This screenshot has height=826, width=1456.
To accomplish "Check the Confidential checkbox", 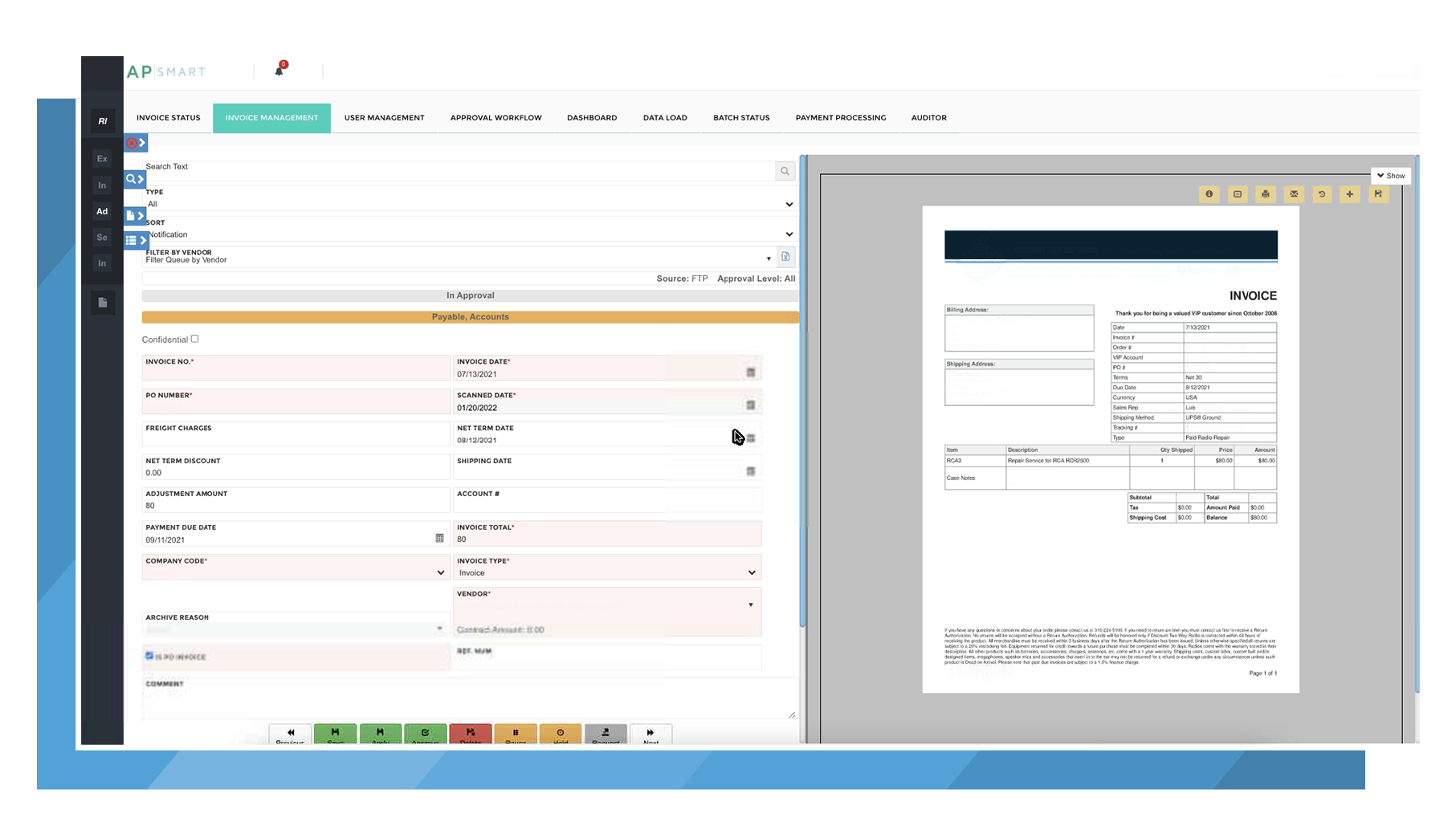I will coord(194,339).
